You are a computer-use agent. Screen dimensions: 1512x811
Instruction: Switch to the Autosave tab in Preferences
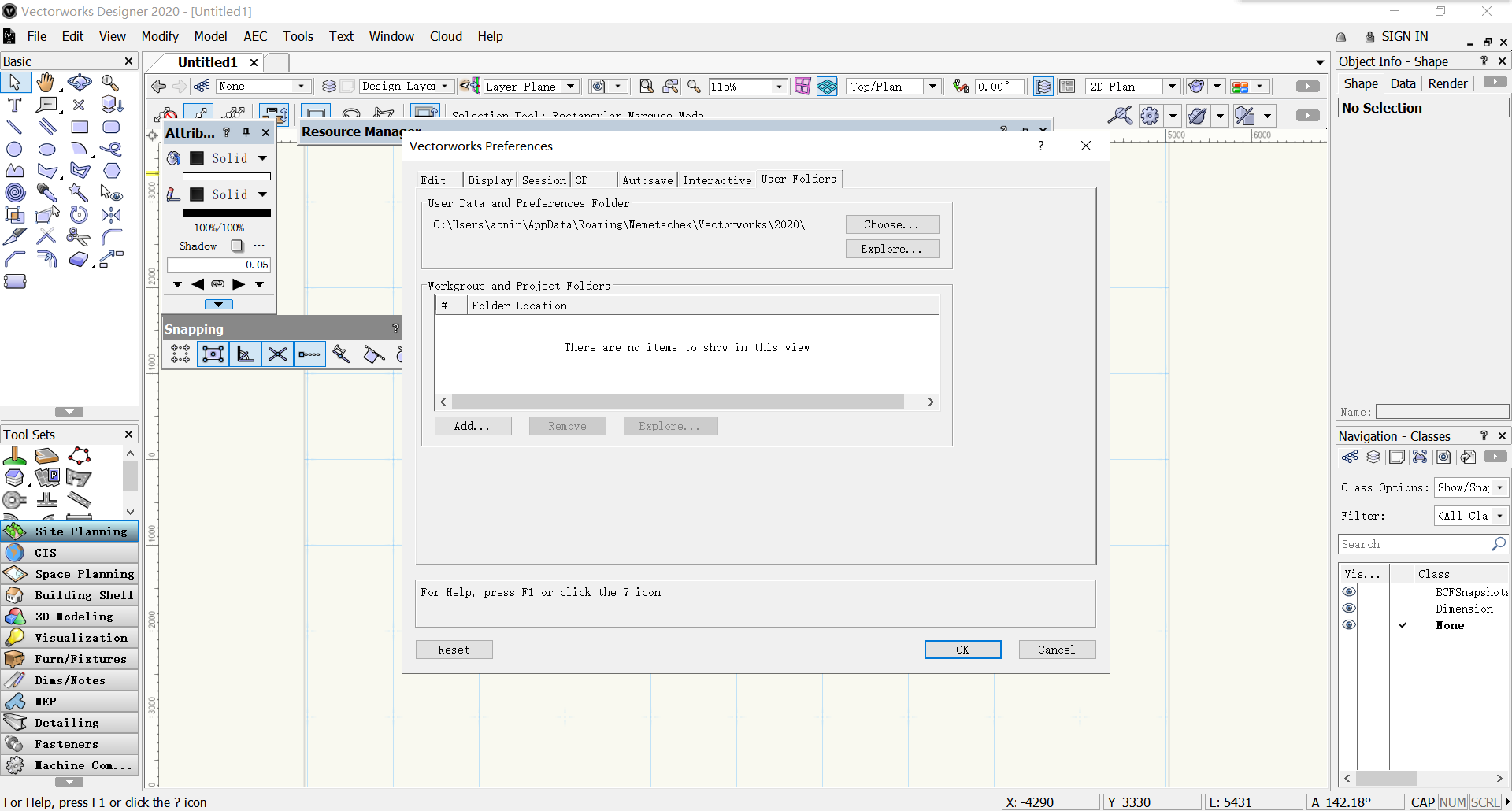647,180
